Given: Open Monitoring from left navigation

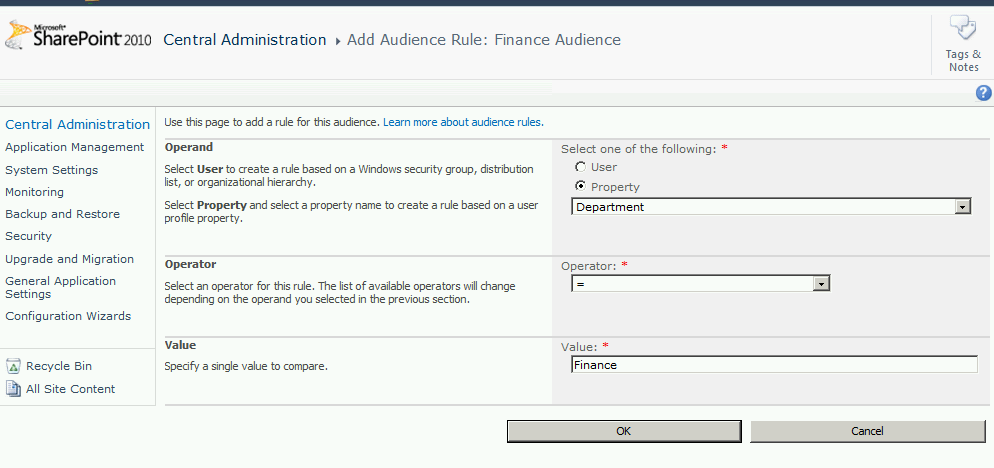Looking at the screenshot, I should pyautogui.click(x=34, y=192).
